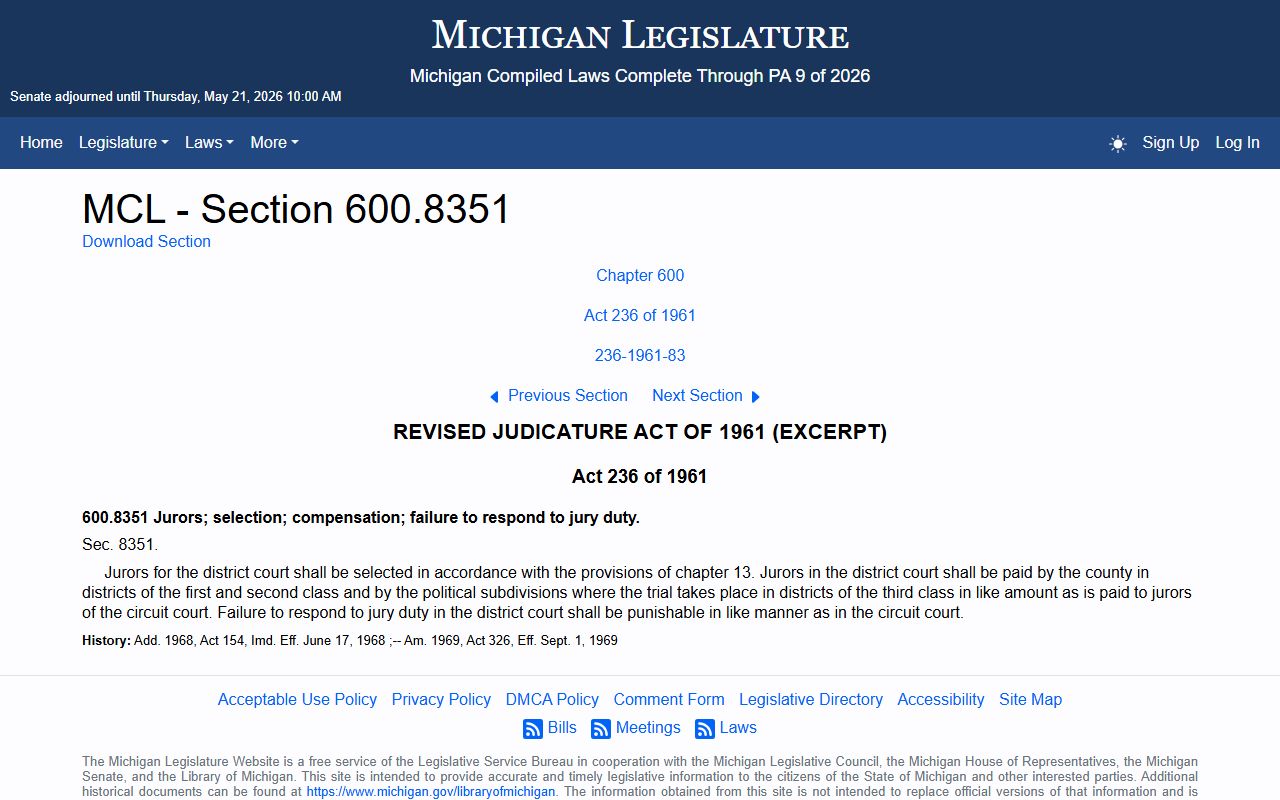Open the Site Map link

[x=1030, y=699]
